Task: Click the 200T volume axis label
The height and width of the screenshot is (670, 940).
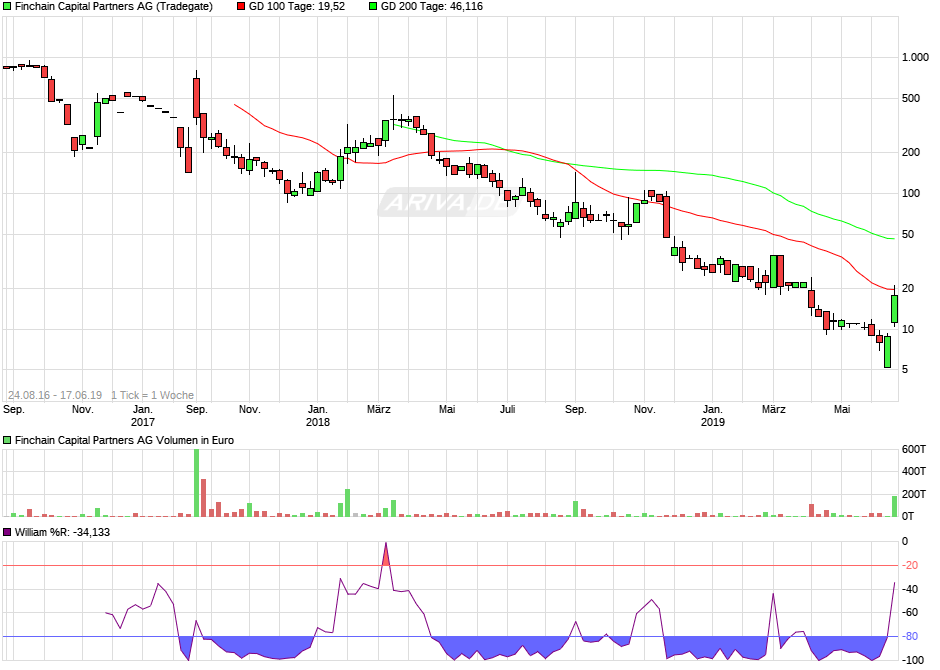Action: [914, 494]
